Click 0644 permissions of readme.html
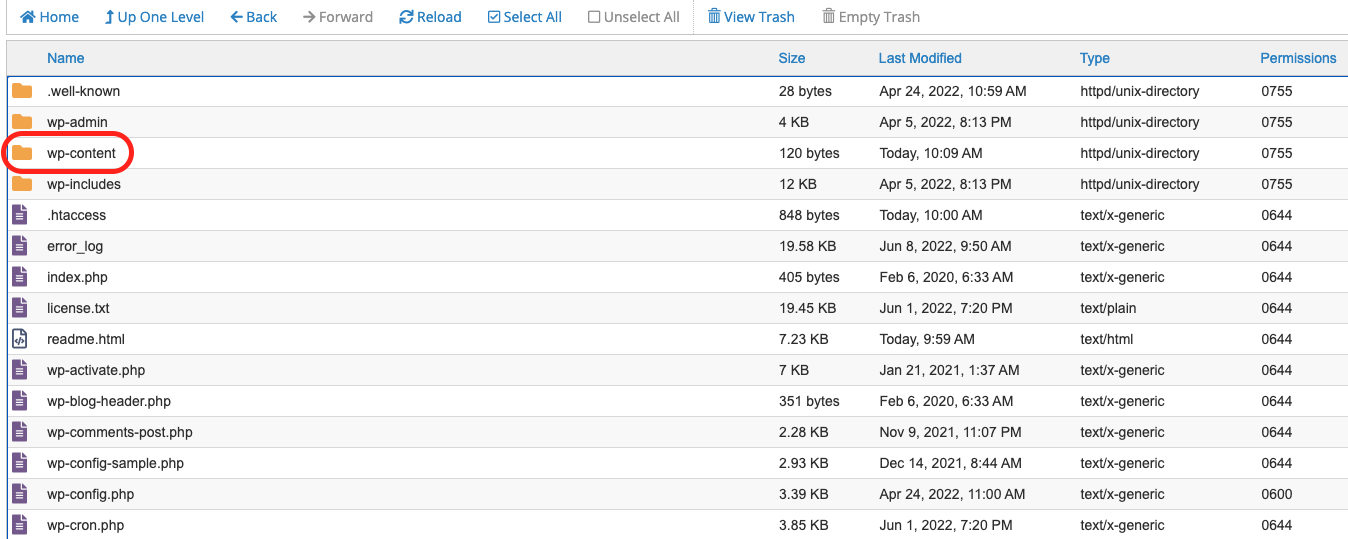The image size is (1348, 539). pyautogui.click(x=1277, y=339)
